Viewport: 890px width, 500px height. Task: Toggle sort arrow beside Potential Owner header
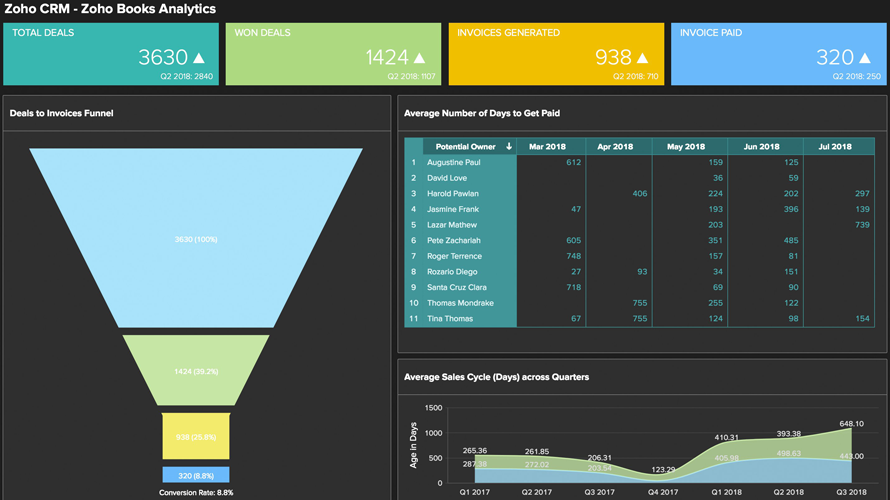(x=509, y=147)
